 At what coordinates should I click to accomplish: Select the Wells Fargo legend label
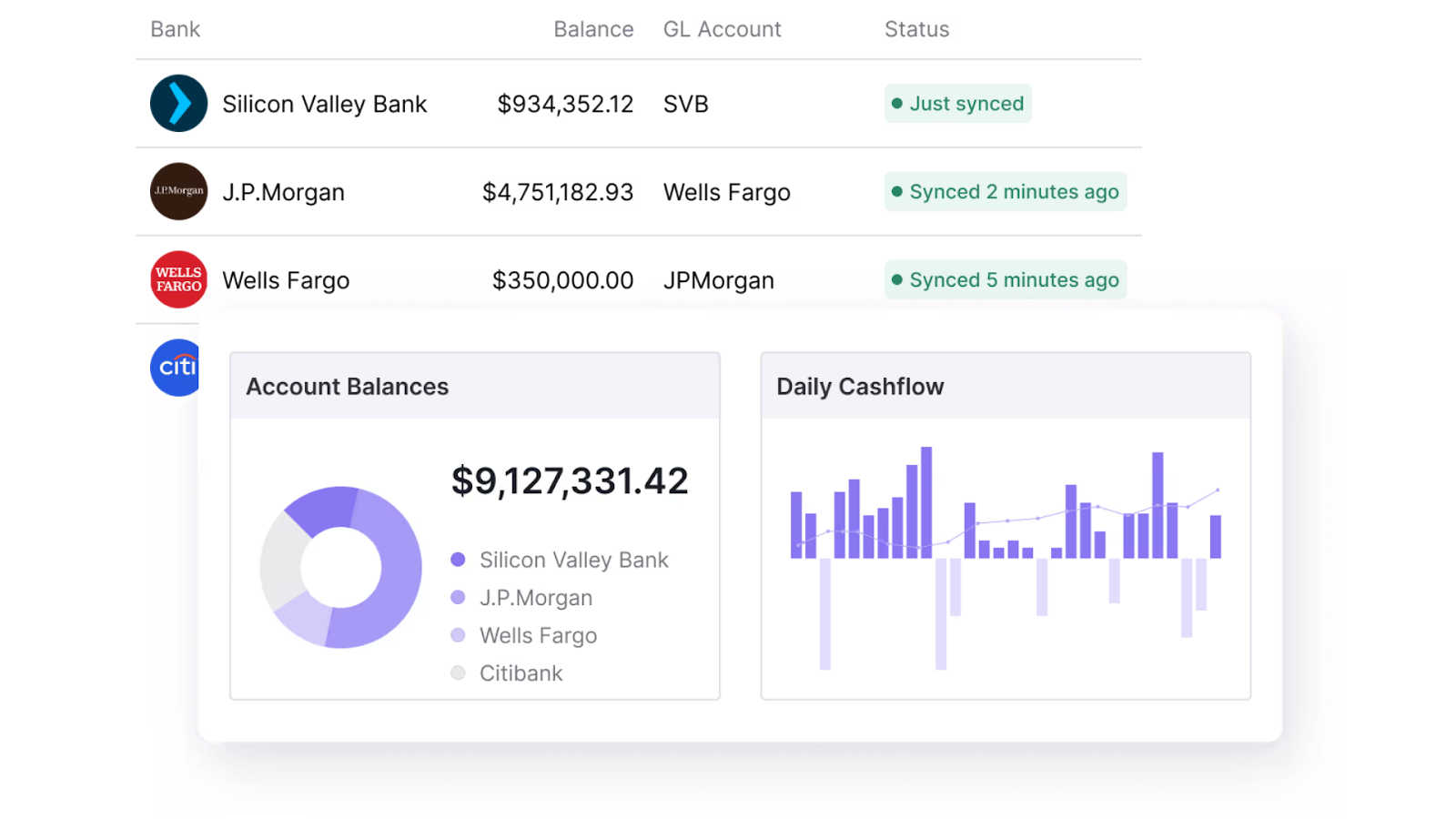pos(538,635)
